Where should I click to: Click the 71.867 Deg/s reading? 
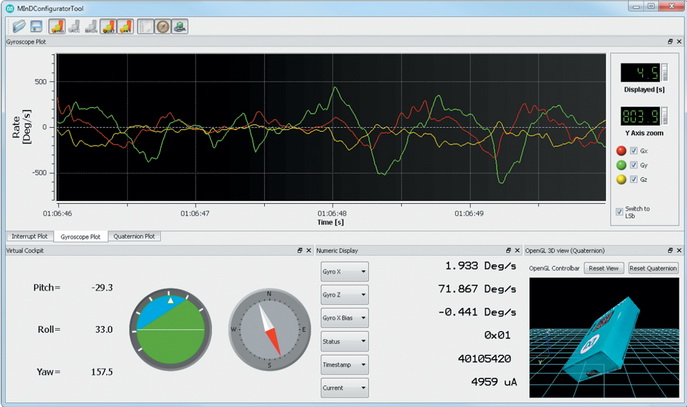pos(477,289)
